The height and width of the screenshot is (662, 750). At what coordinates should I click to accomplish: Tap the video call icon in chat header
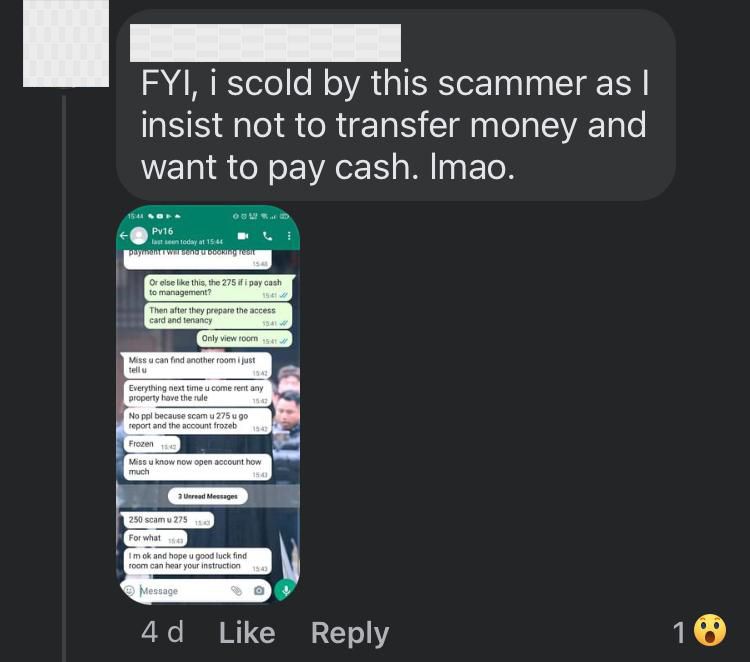(x=243, y=236)
